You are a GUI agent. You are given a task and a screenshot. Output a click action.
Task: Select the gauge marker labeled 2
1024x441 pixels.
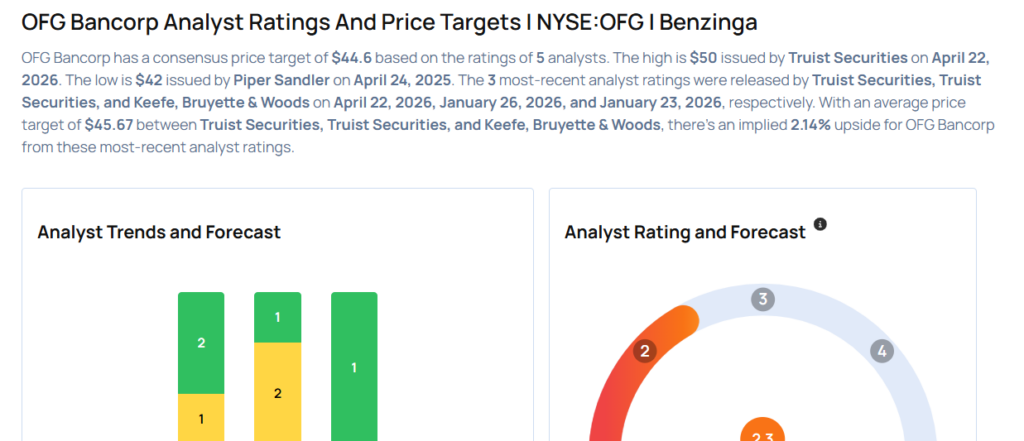646,351
